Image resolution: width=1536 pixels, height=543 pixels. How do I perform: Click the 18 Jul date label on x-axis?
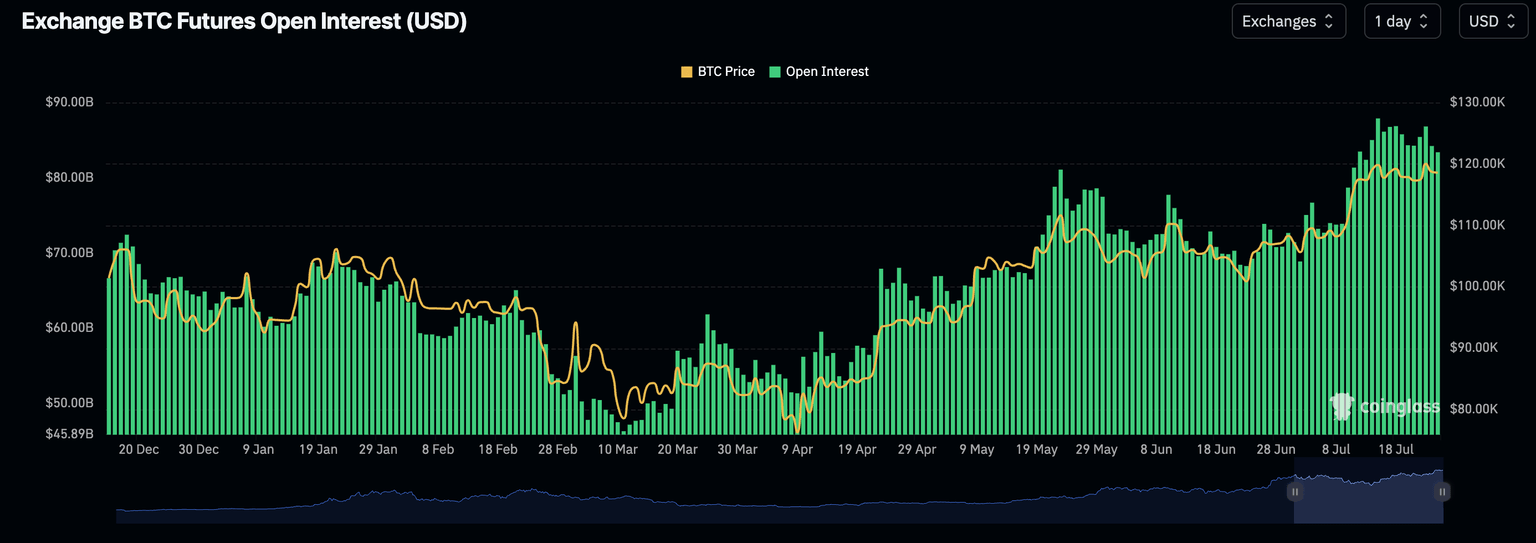1395,450
